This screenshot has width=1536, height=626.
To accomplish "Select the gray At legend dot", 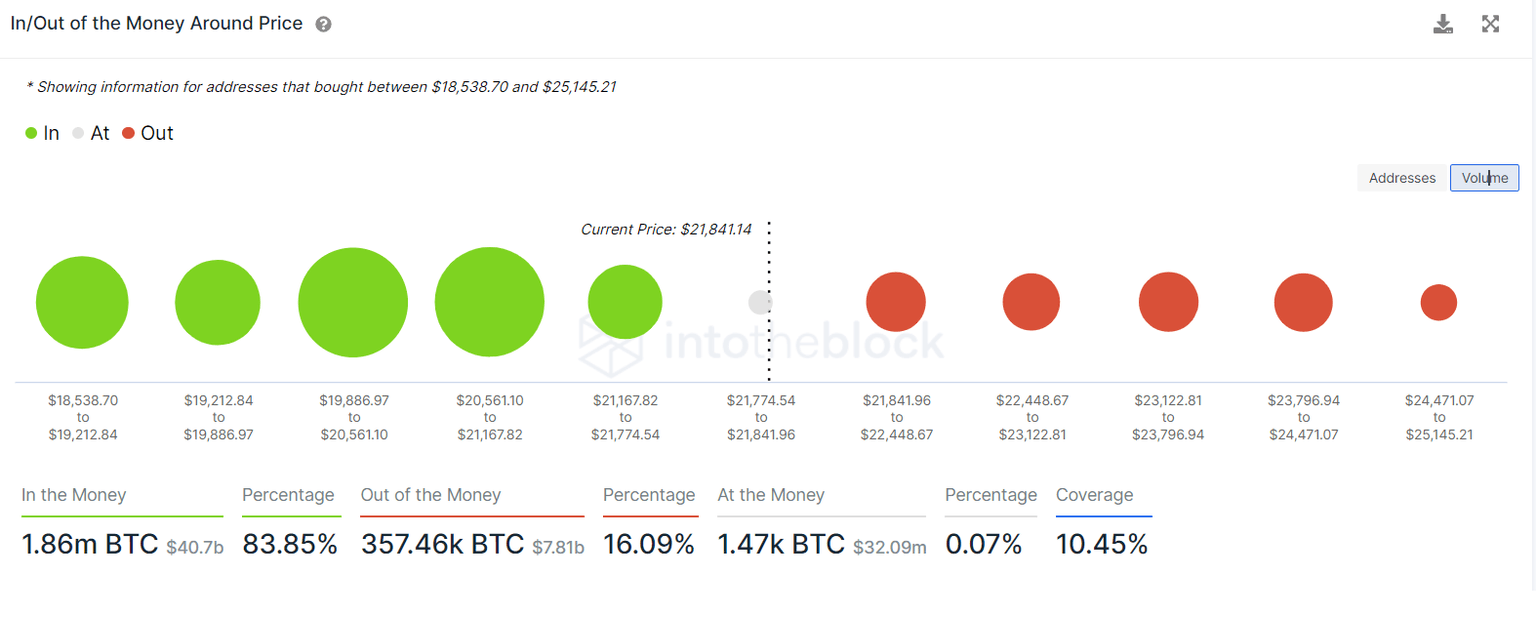I will coord(78,132).
